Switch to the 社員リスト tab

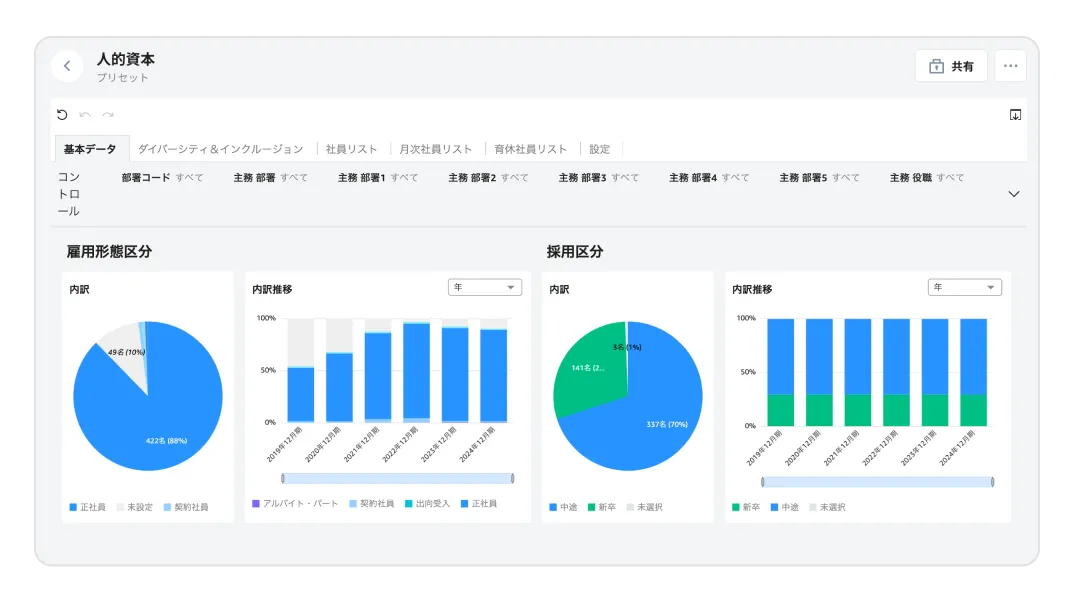[352, 147]
